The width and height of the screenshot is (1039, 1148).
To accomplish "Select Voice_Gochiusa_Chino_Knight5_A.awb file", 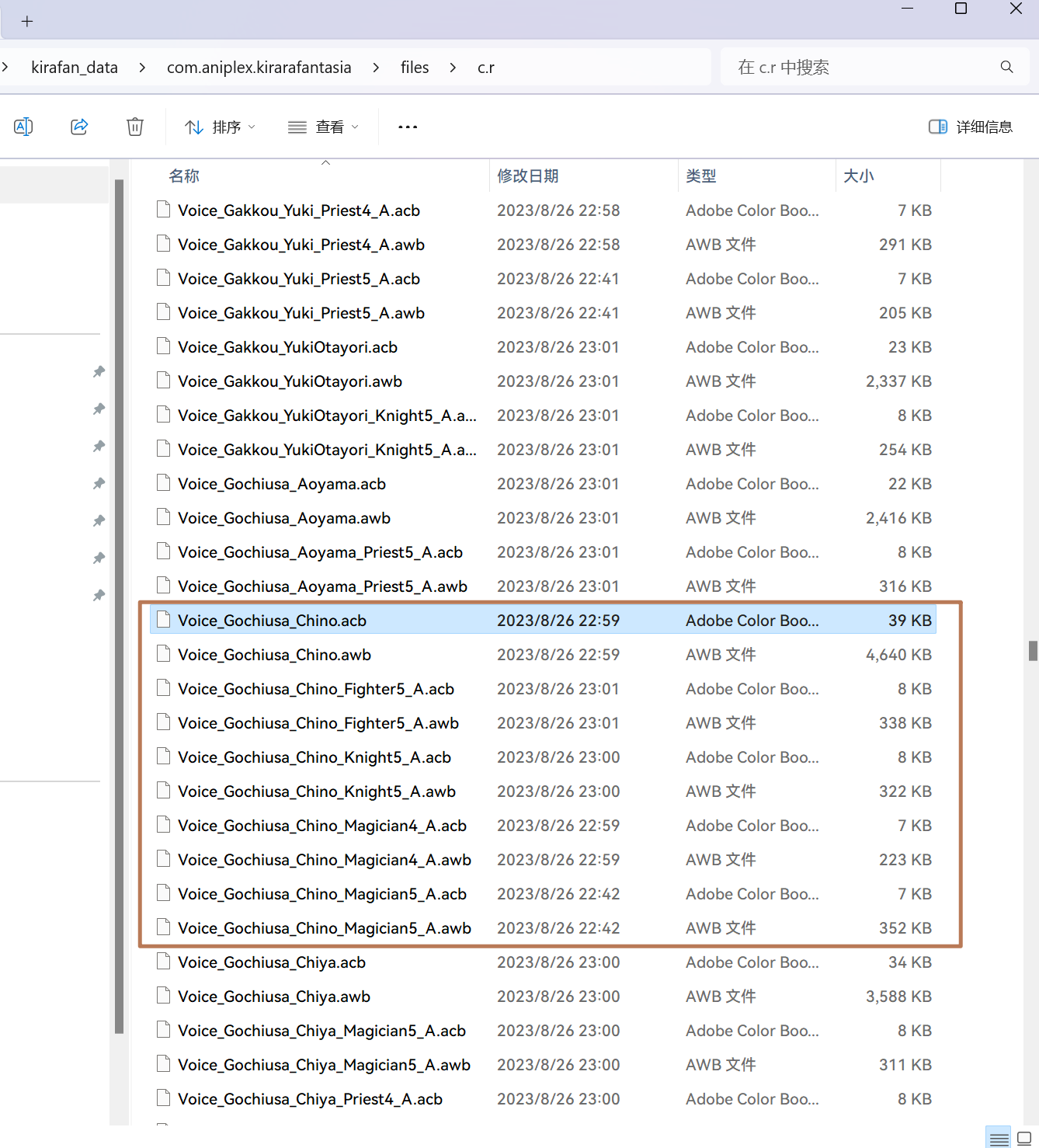I will (543, 791).
